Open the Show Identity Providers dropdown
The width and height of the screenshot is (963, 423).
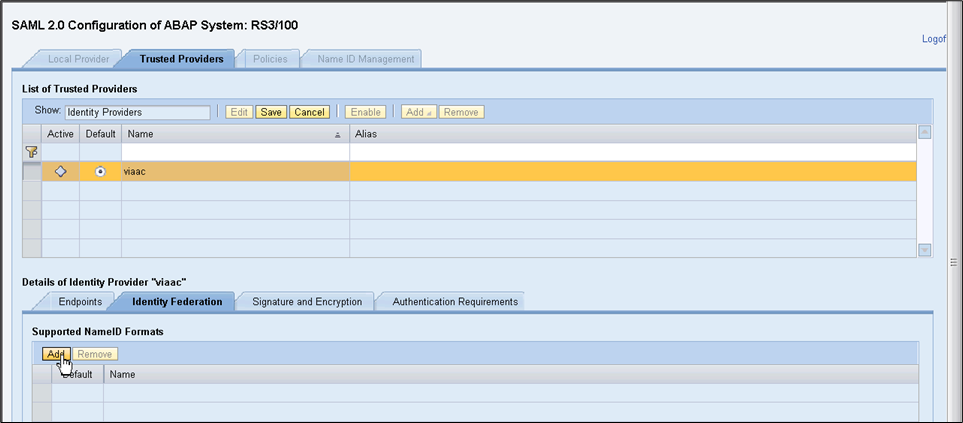point(137,112)
